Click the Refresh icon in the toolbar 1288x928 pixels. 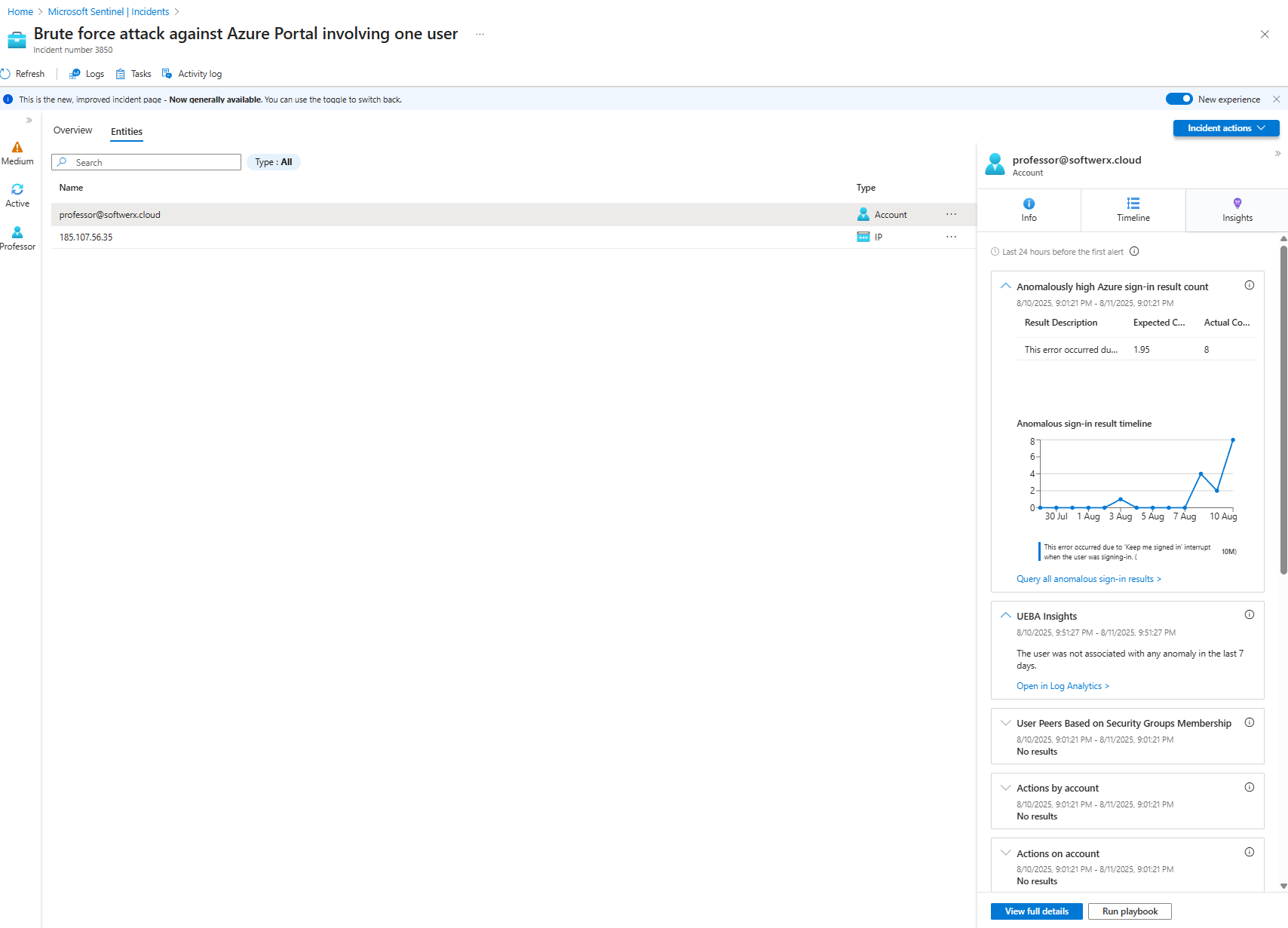5,74
